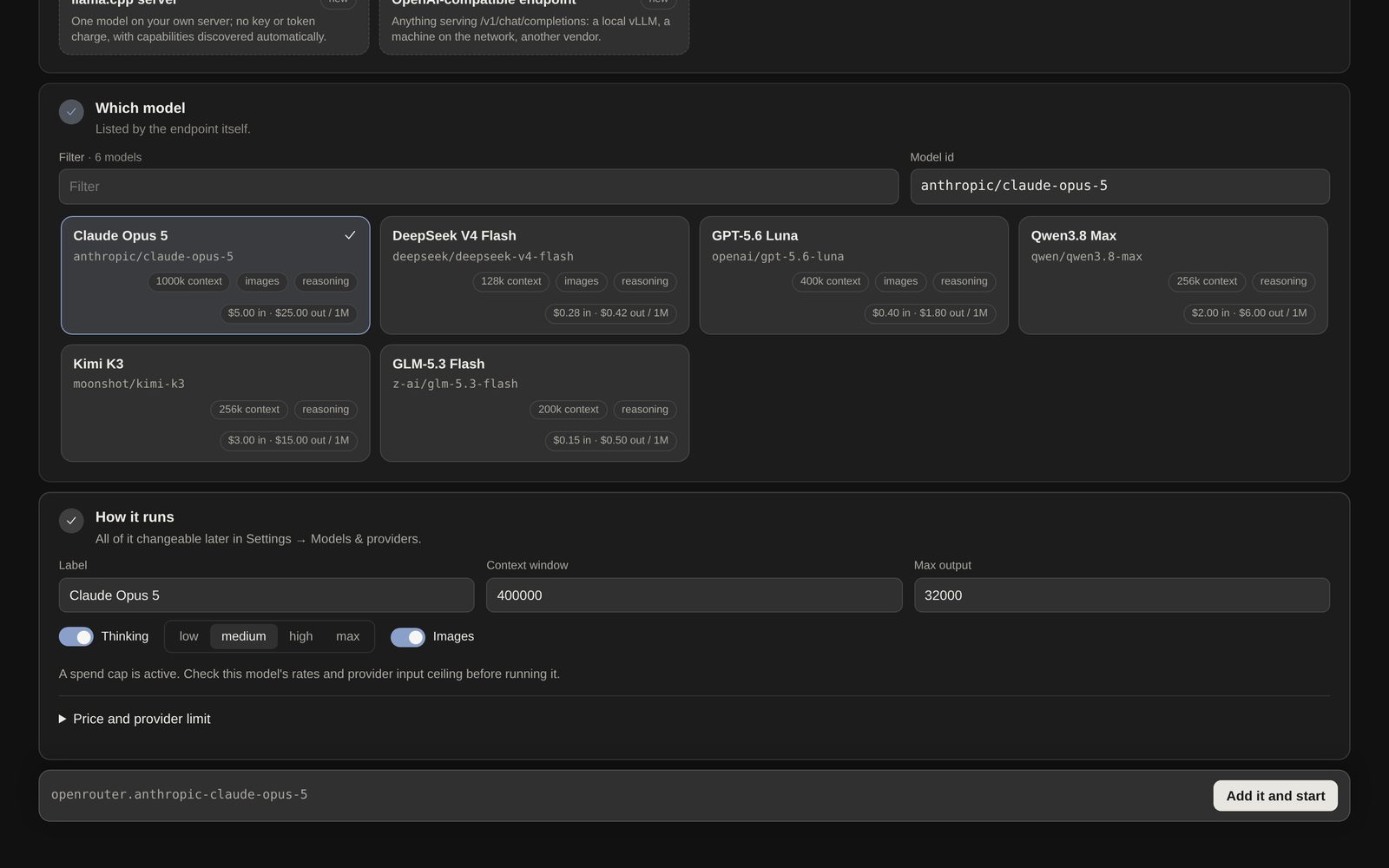Click the Model id field

(1120, 187)
